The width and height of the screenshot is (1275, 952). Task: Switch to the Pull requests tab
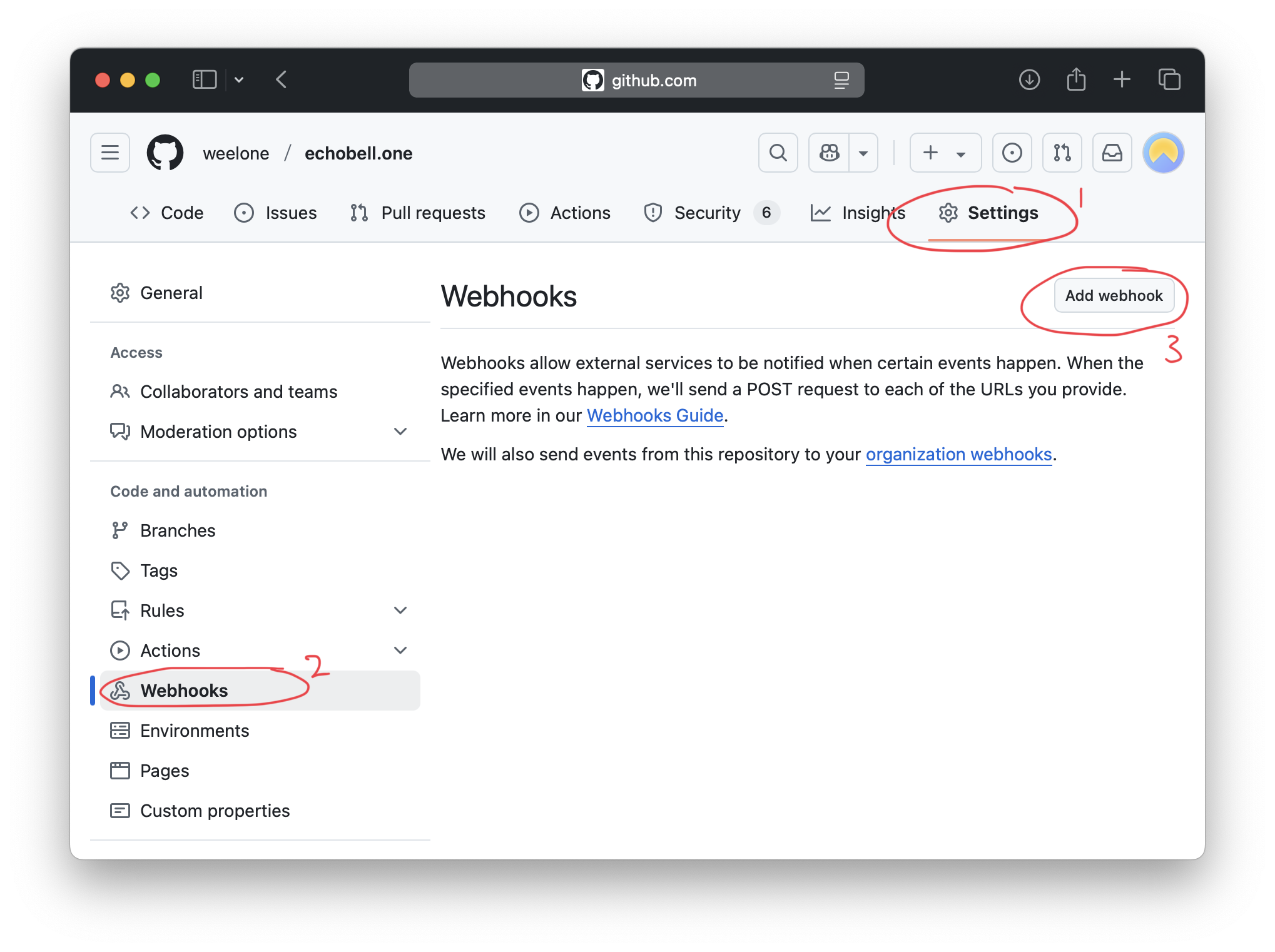(418, 213)
